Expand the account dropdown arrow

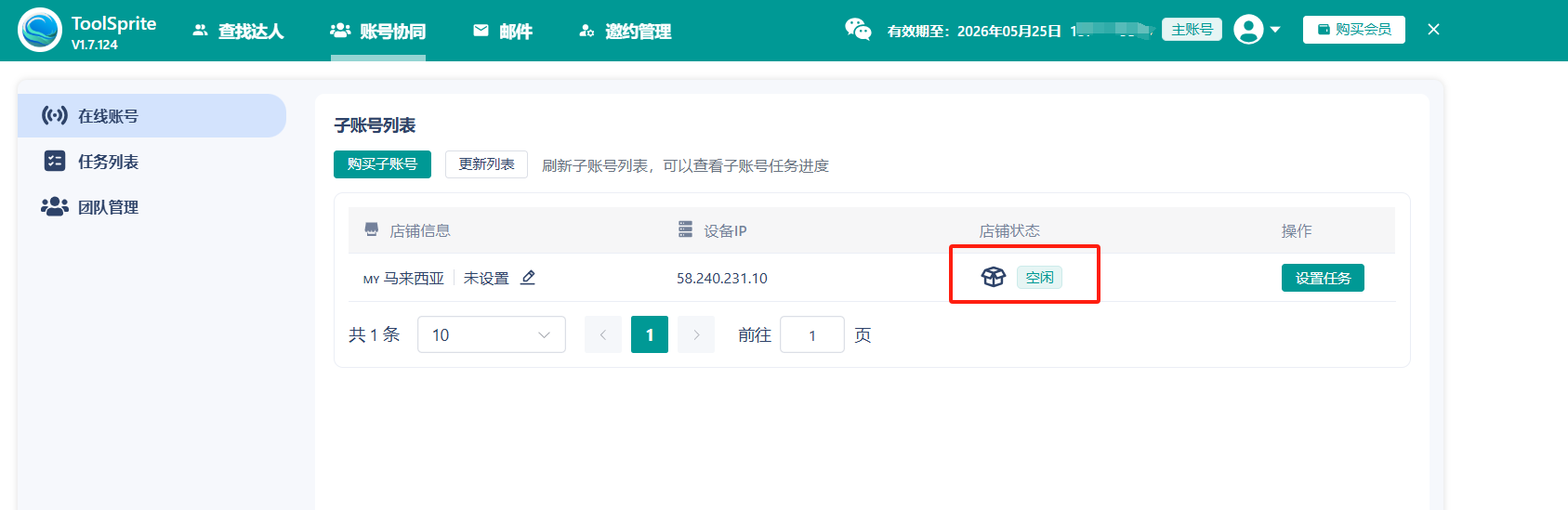[1275, 30]
